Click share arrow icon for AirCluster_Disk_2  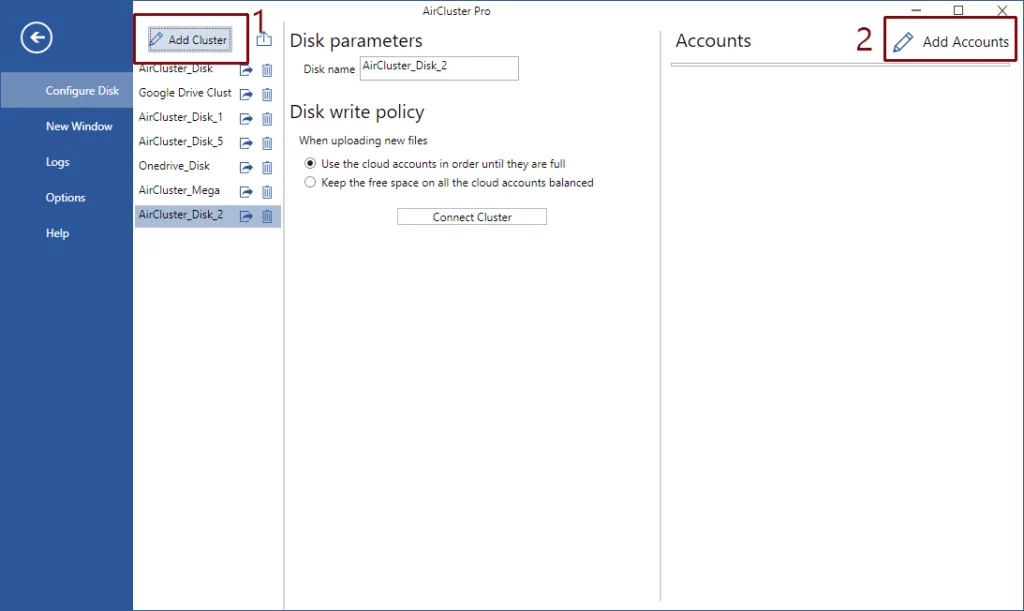[246, 216]
